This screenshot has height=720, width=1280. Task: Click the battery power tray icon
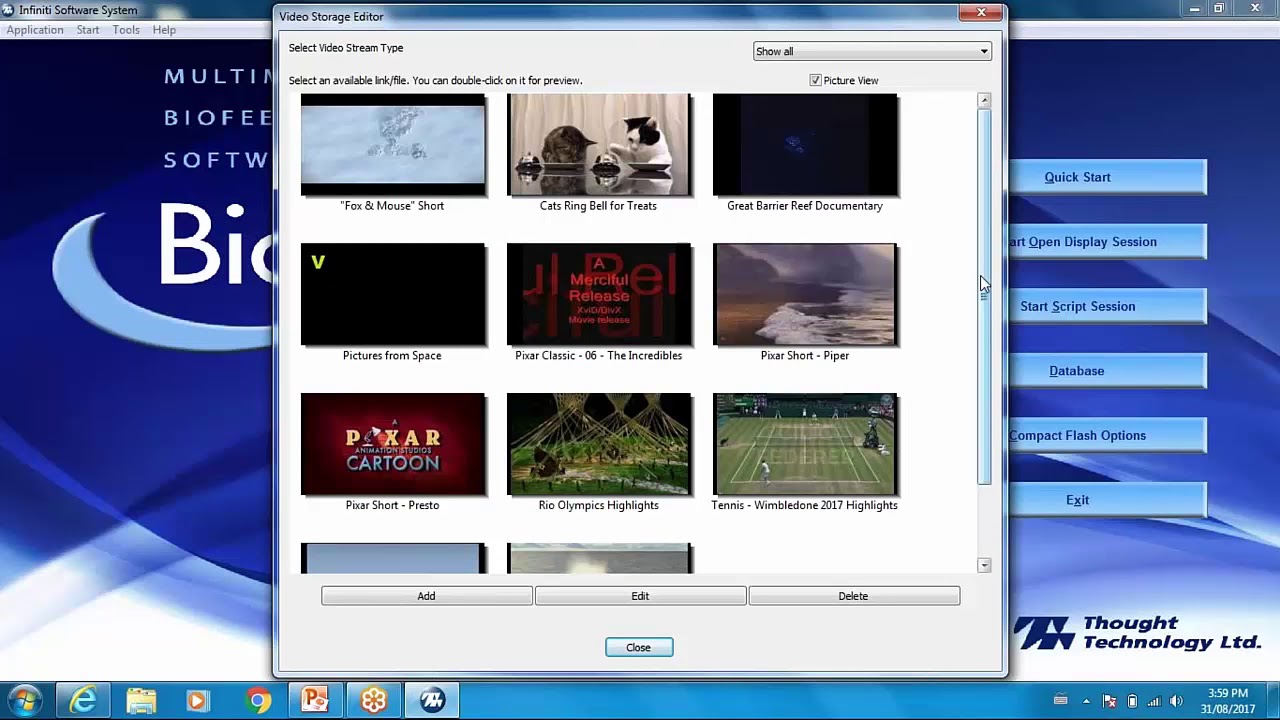(1132, 701)
